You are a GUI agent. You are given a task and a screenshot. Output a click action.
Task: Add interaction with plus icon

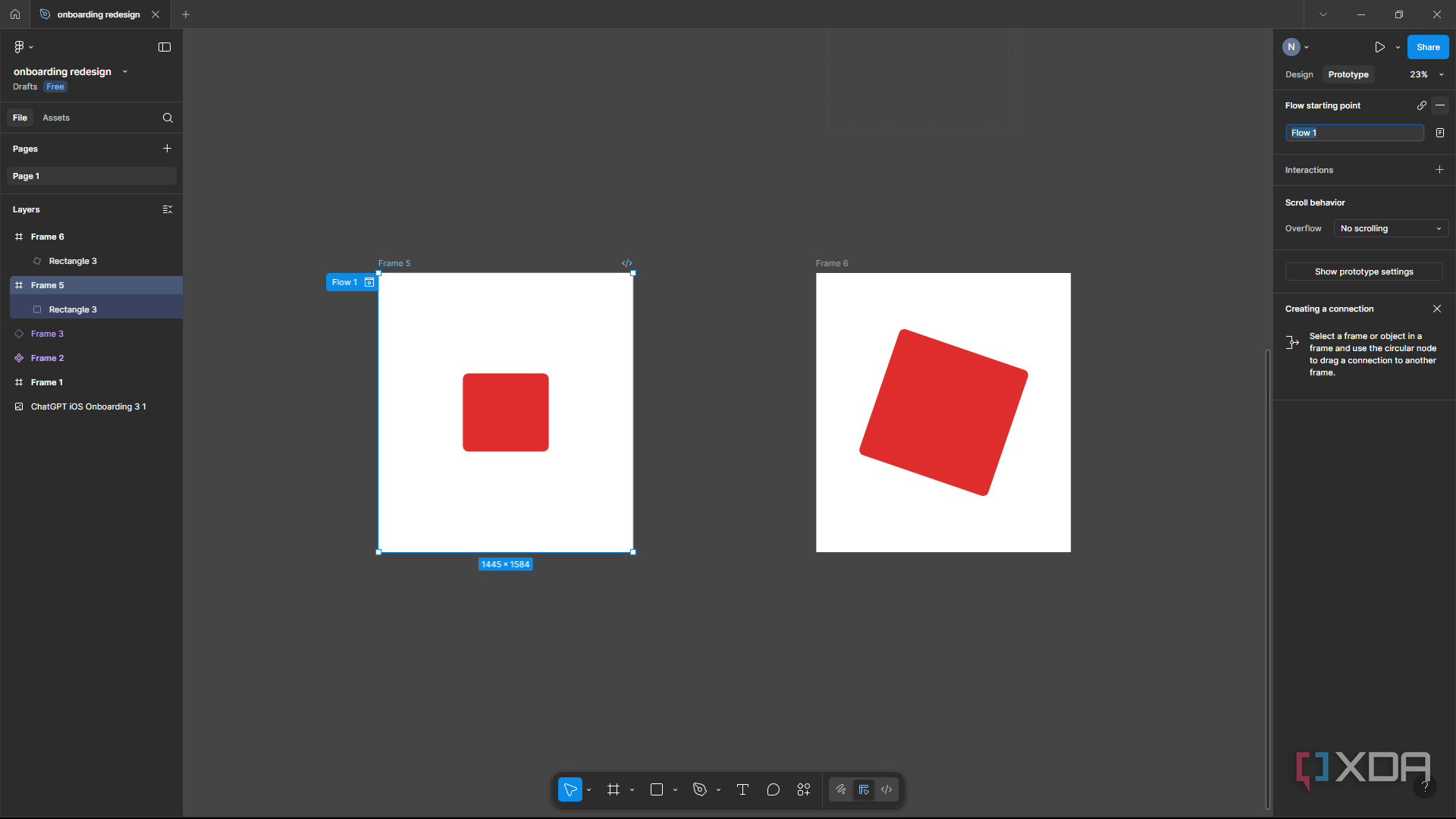tap(1439, 170)
